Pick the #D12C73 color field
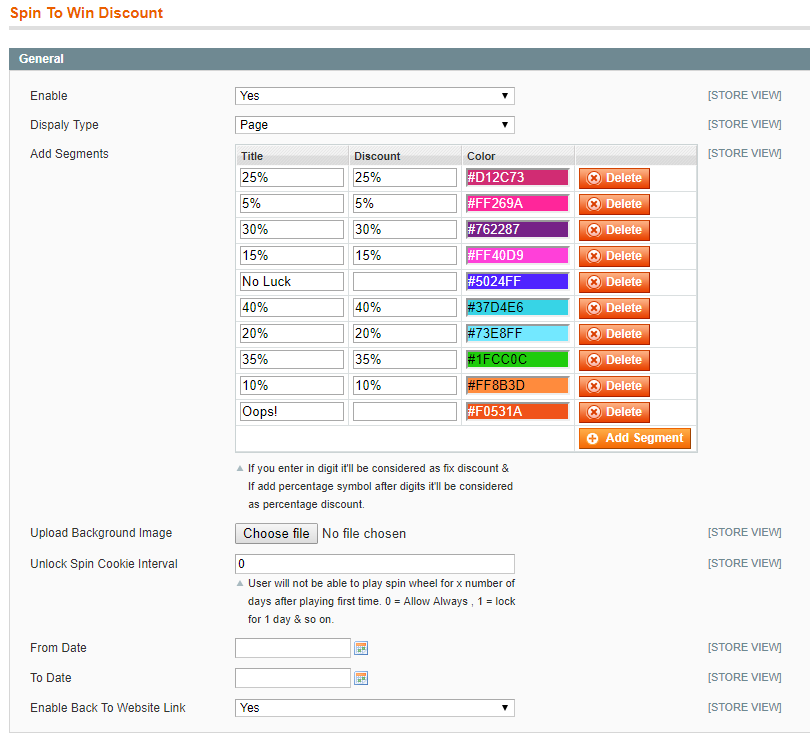This screenshot has width=810, height=737. coord(517,178)
